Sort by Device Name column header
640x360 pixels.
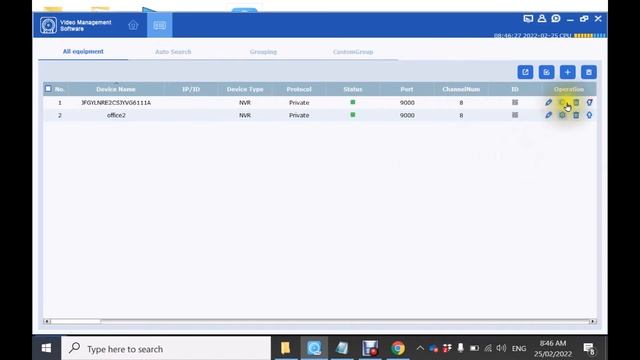click(116, 89)
